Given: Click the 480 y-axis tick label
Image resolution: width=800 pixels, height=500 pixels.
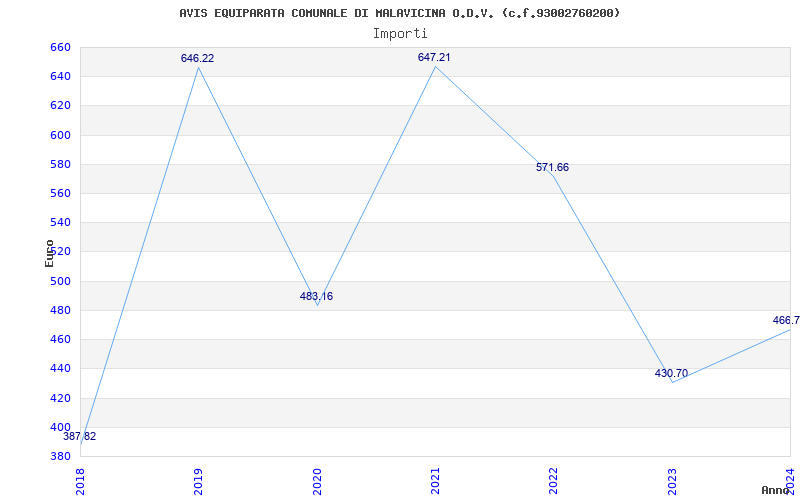Looking at the screenshot, I should 60,310.
